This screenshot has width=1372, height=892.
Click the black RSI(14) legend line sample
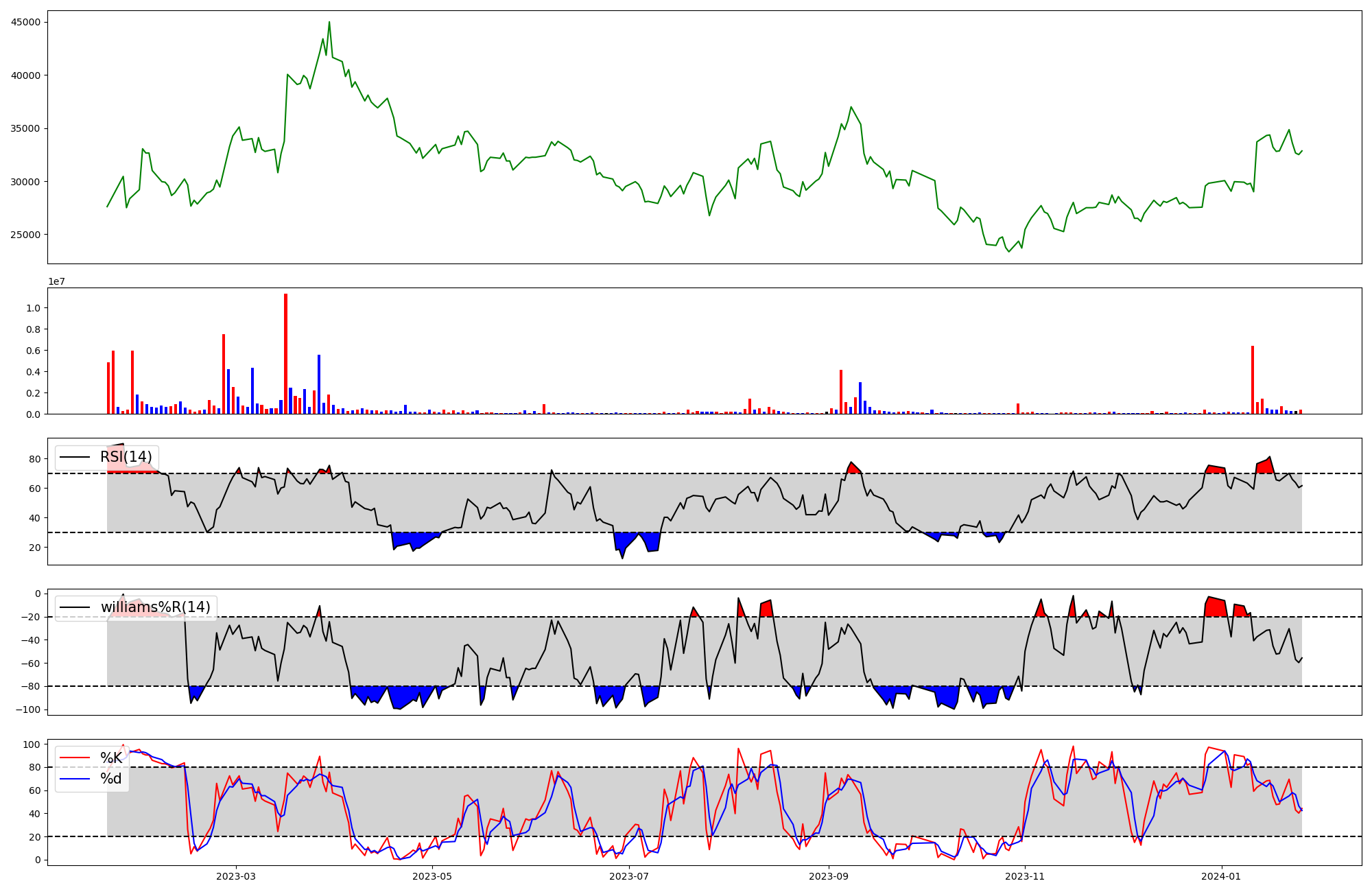coord(75,457)
